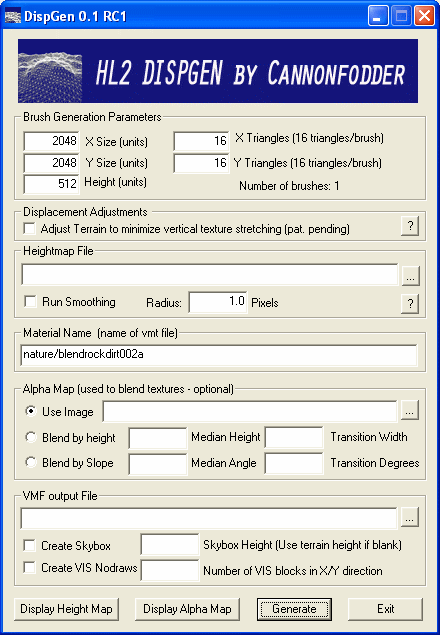This screenshot has height=635, width=440.
Task: Select the Use Image radio button
Action: pos(31,411)
